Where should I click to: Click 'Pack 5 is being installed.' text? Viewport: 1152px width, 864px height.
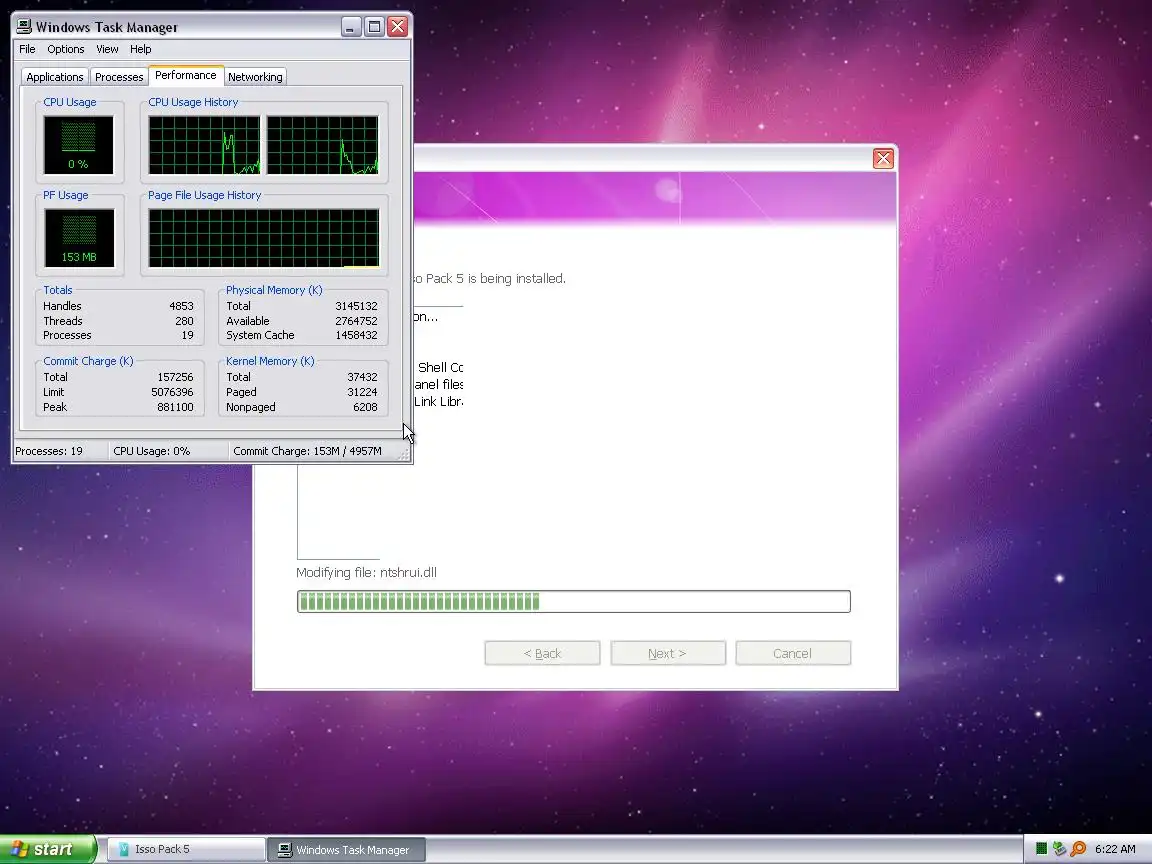click(x=496, y=278)
